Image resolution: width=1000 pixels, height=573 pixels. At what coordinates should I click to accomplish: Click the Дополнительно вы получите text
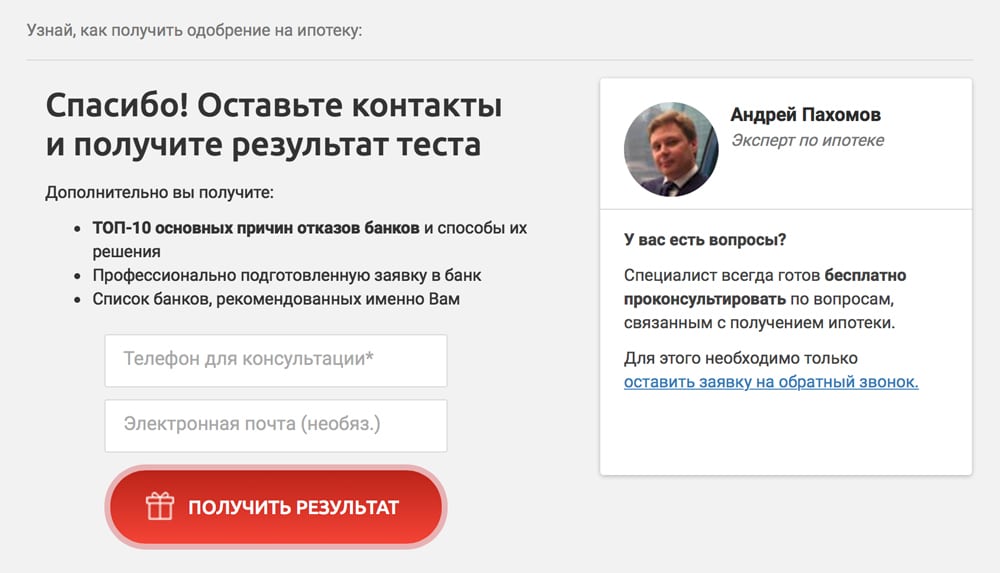click(x=159, y=192)
